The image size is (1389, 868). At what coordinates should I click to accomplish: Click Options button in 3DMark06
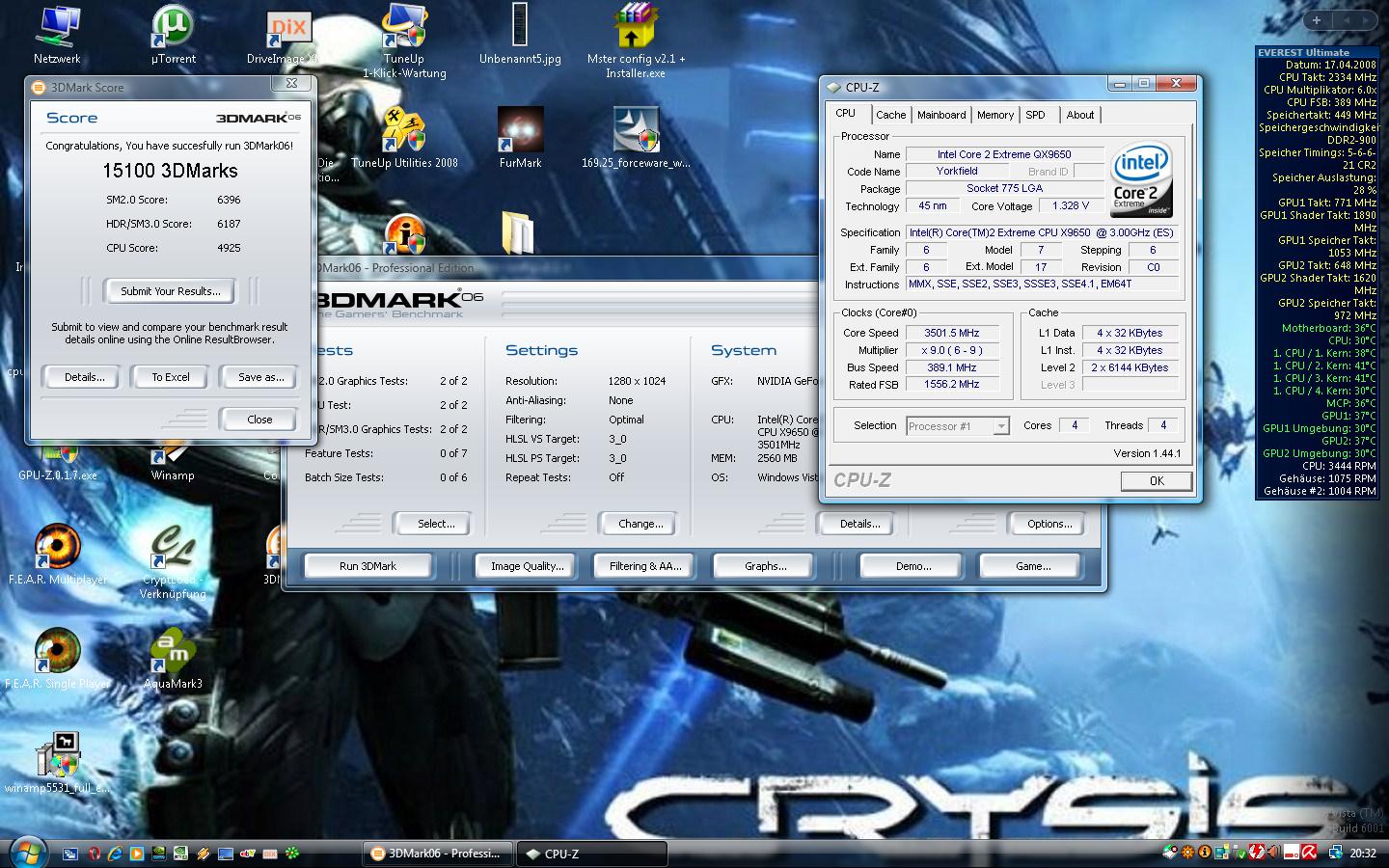pos(1049,524)
